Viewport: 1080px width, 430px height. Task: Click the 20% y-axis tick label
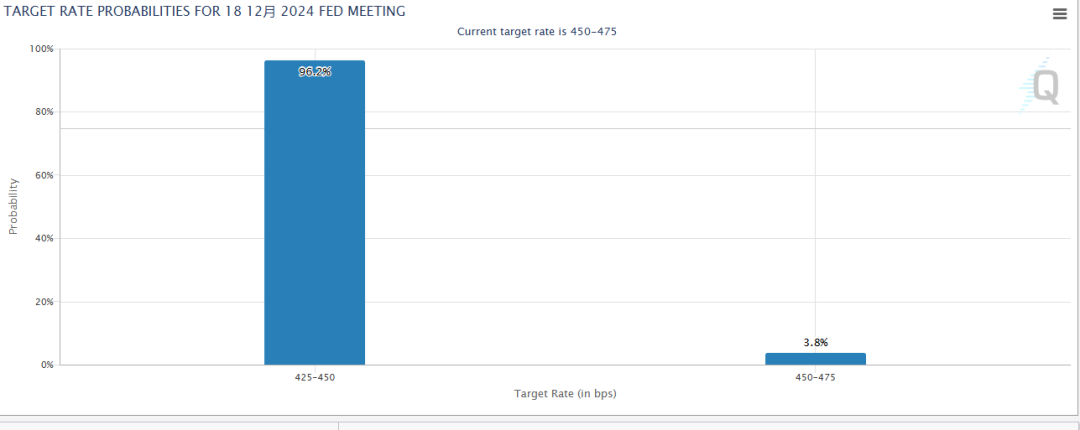(x=45, y=302)
